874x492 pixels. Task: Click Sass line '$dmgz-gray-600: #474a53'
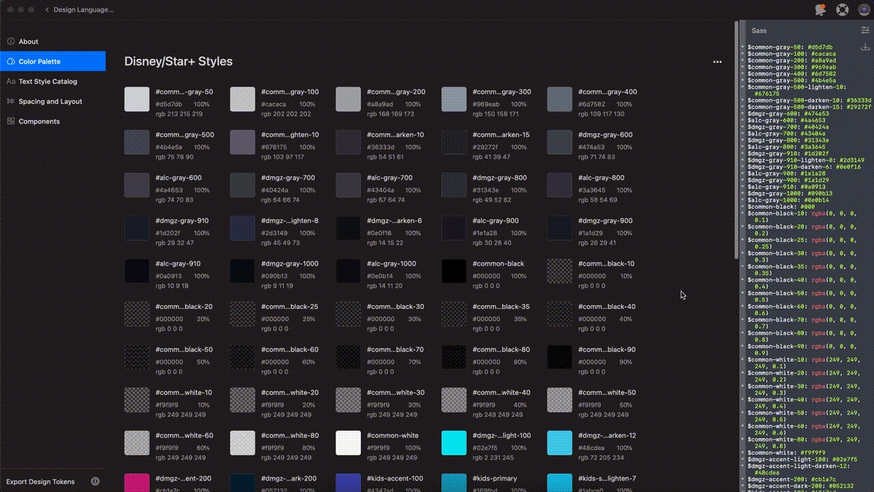pyautogui.click(x=788, y=114)
